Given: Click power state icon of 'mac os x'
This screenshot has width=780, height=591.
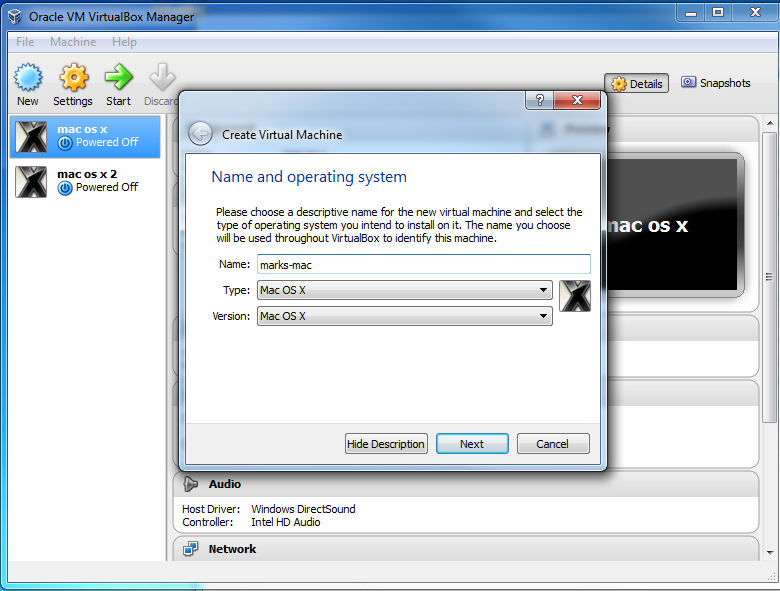Looking at the screenshot, I should pyautogui.click(x=65, y=143).
